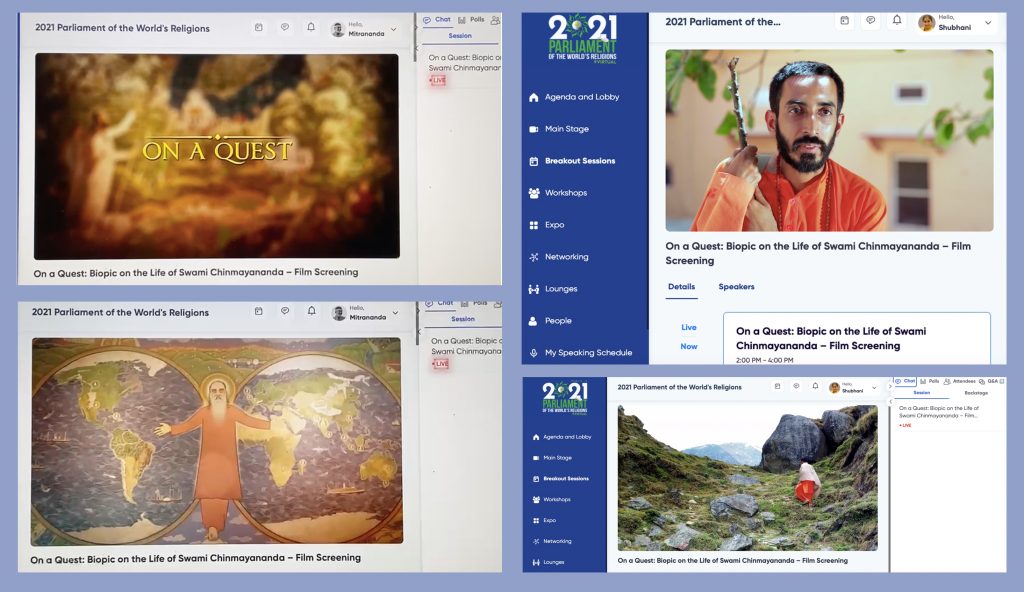Open notifications bell in 'On a Quest' title panel
Image resolution: width=1024 pixels, height=592 pixels.
[311, 27]
